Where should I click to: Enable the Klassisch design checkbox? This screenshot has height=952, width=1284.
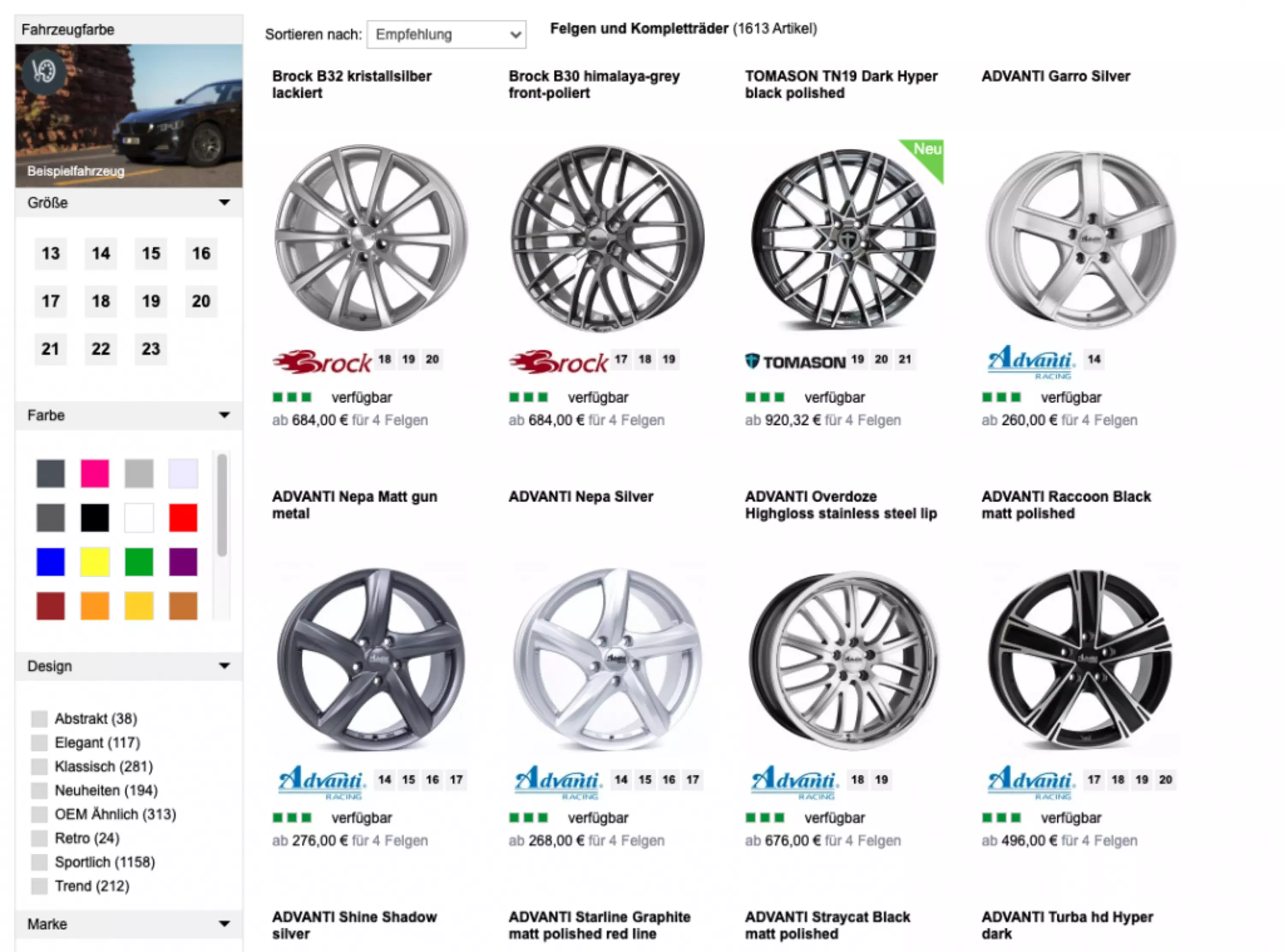pyautogui.click(x=39, y=767)
